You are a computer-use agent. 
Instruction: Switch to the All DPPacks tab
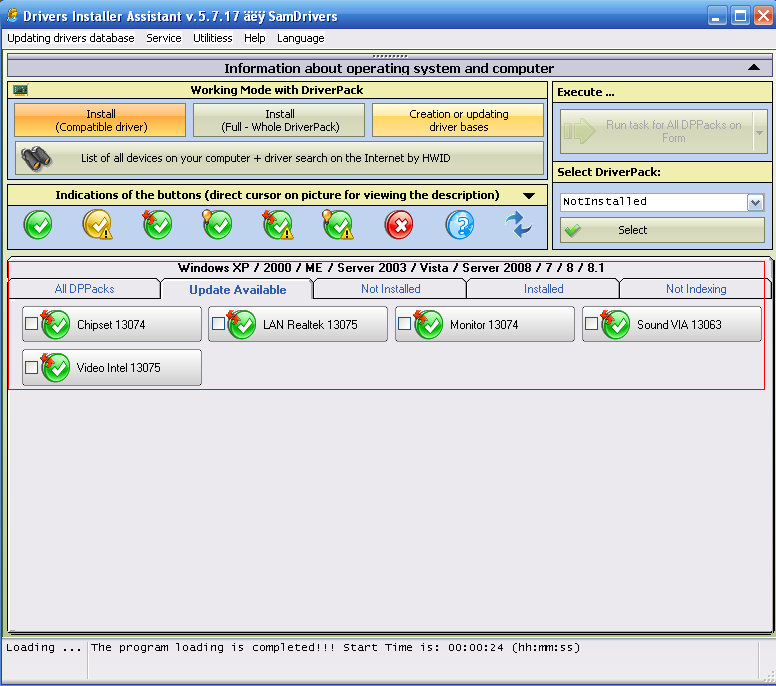pos(85,289)
